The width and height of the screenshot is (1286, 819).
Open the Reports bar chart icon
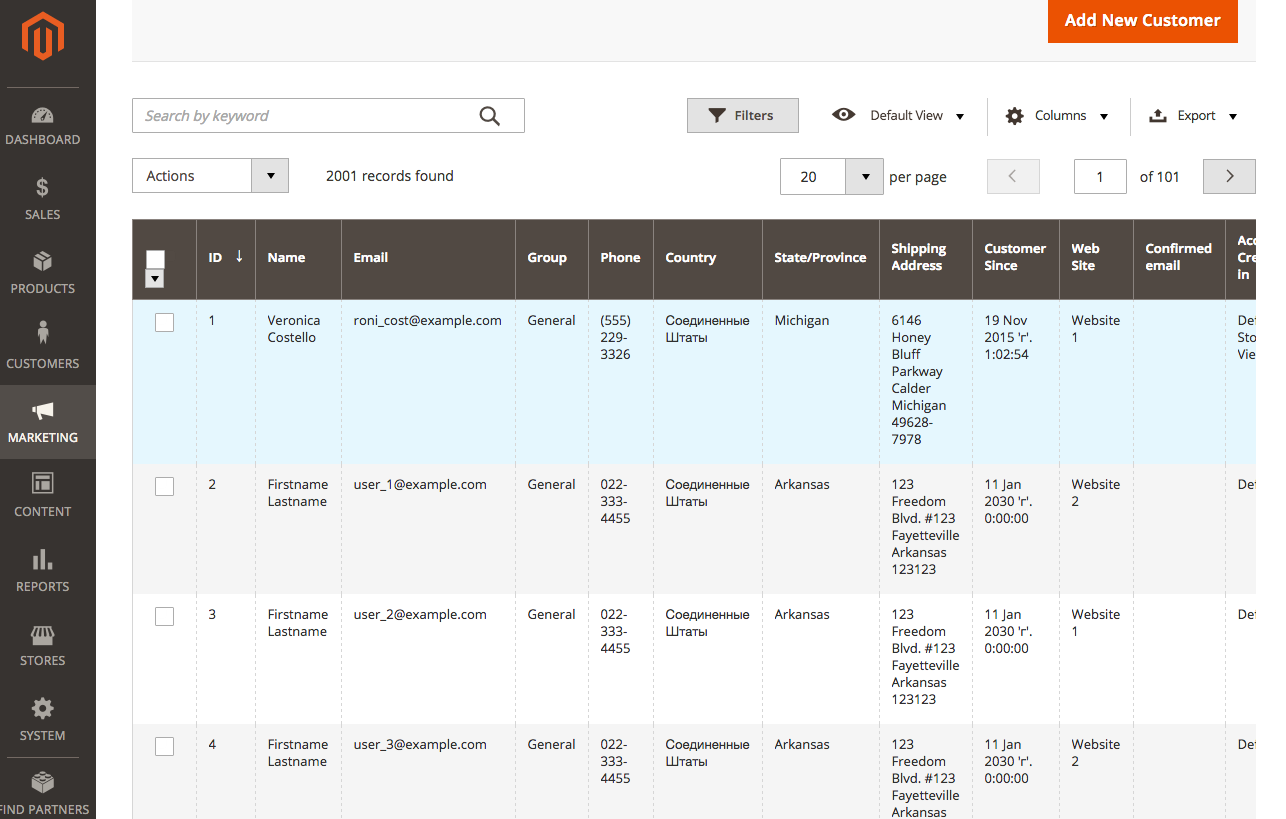click(42, 559)
